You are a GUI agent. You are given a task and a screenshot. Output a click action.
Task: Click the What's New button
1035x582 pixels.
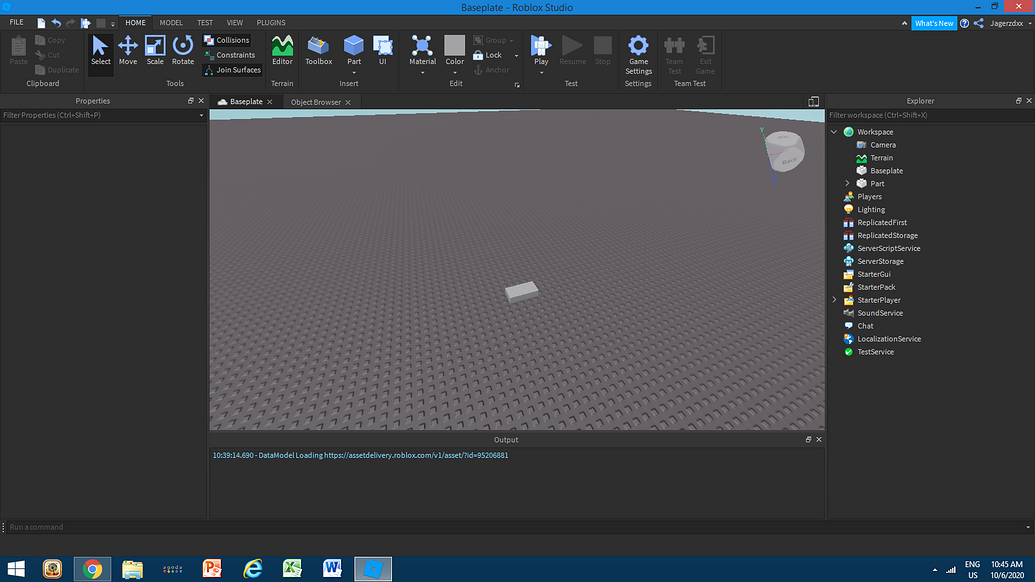coord(933,22)
